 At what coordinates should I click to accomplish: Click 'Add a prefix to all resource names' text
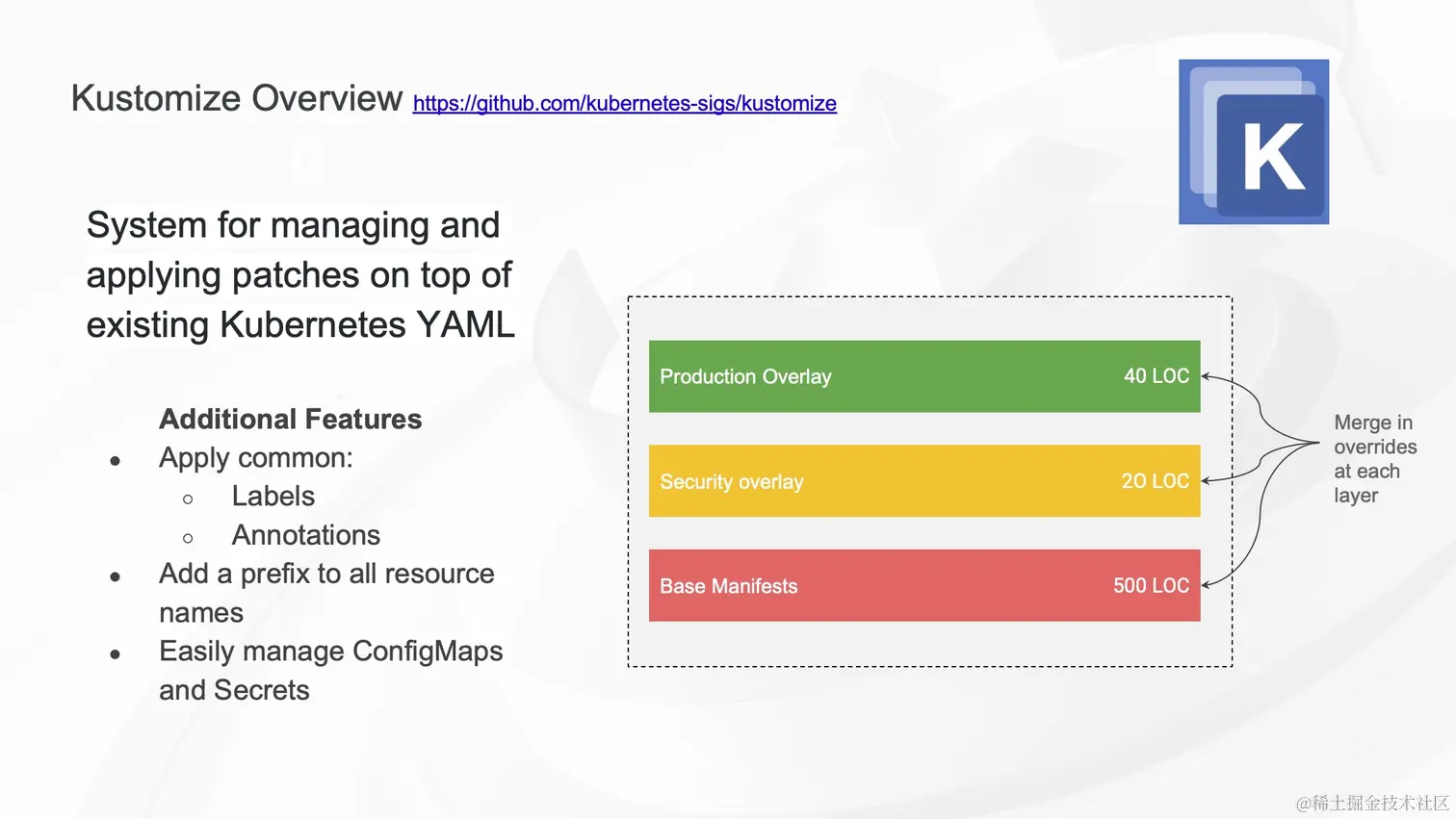click(x=326, y=593)
